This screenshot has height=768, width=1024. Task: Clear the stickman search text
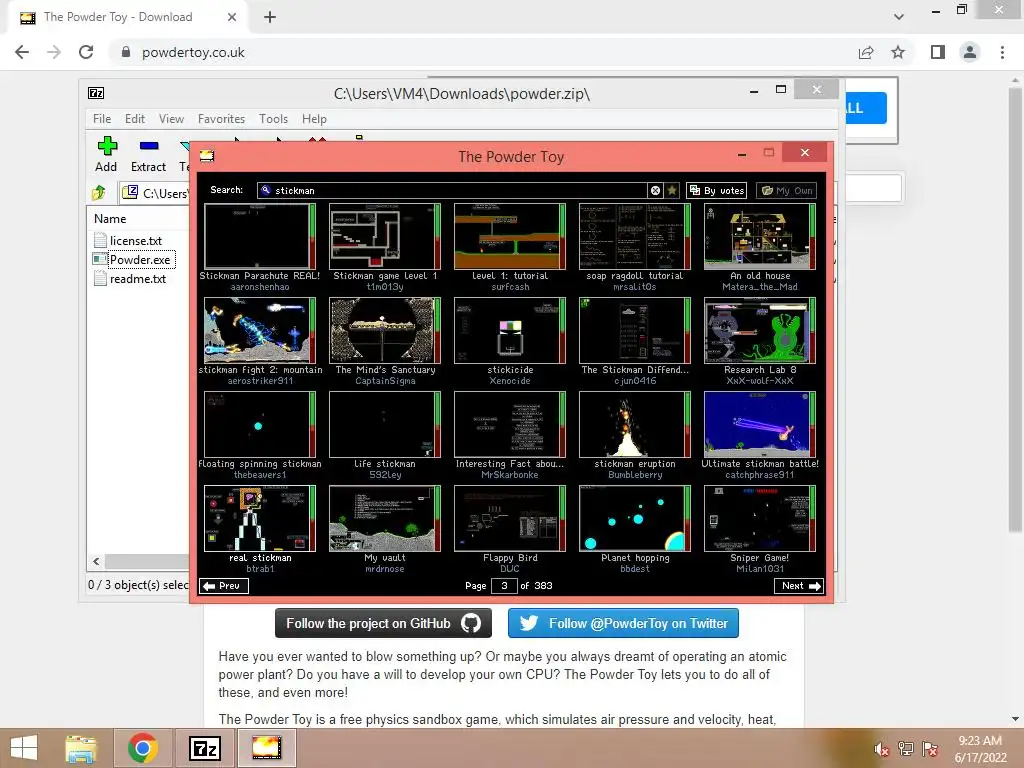point(655,190)
